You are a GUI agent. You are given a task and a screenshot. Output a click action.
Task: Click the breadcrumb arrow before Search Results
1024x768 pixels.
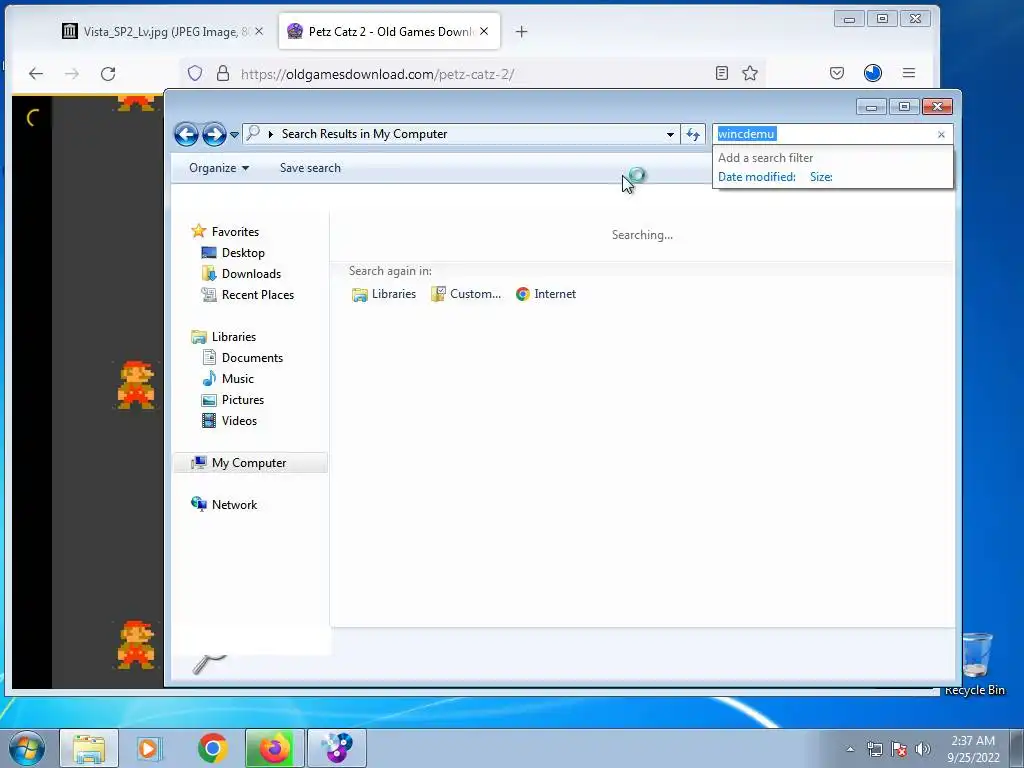pyautogui.click(x=270, y=134)
